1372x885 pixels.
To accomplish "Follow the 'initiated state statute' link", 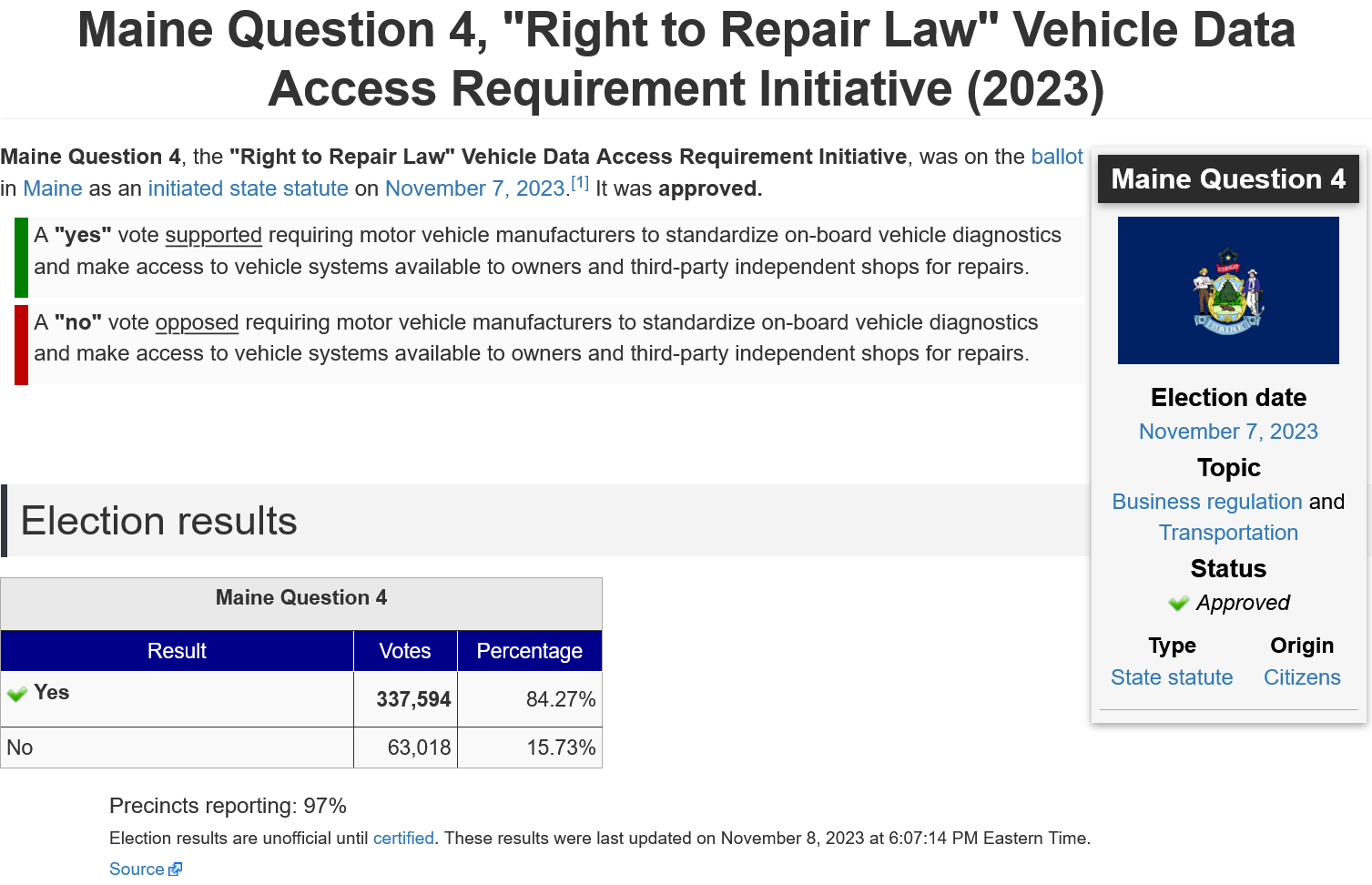I will pyautogui.click(x=248, y=188).
